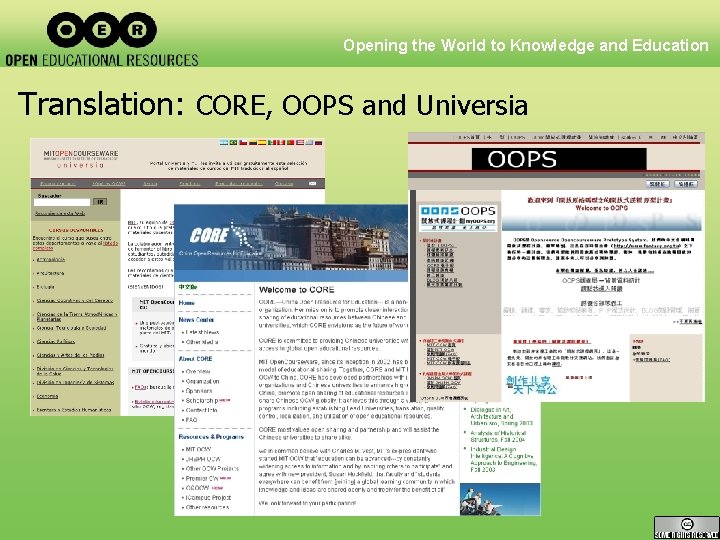Screen dimensions: 720x540
Task: Click the envelope icon in Universia nav bar
Action: [313, 183]
